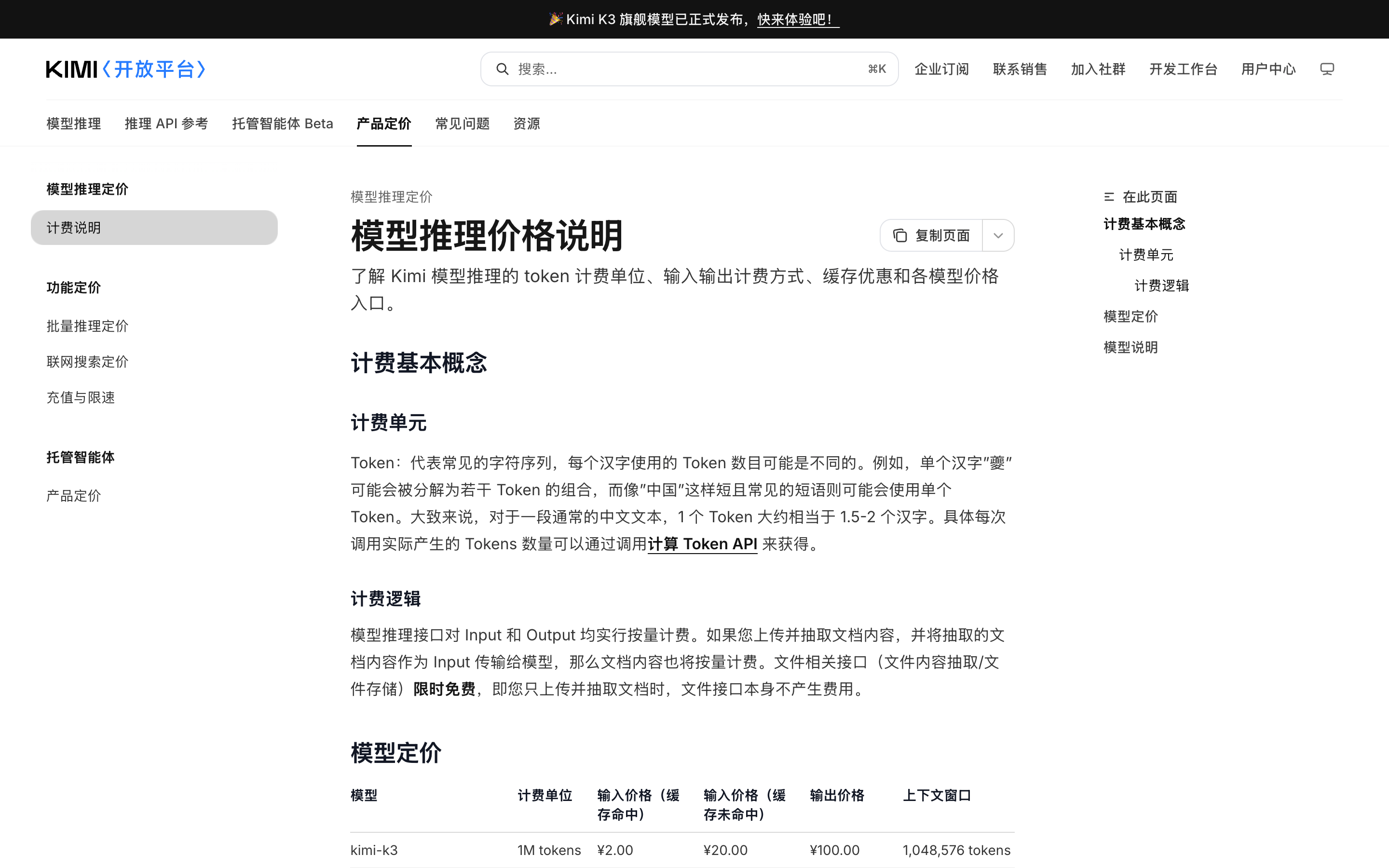Click 加入社群 link

(1098, 69)
